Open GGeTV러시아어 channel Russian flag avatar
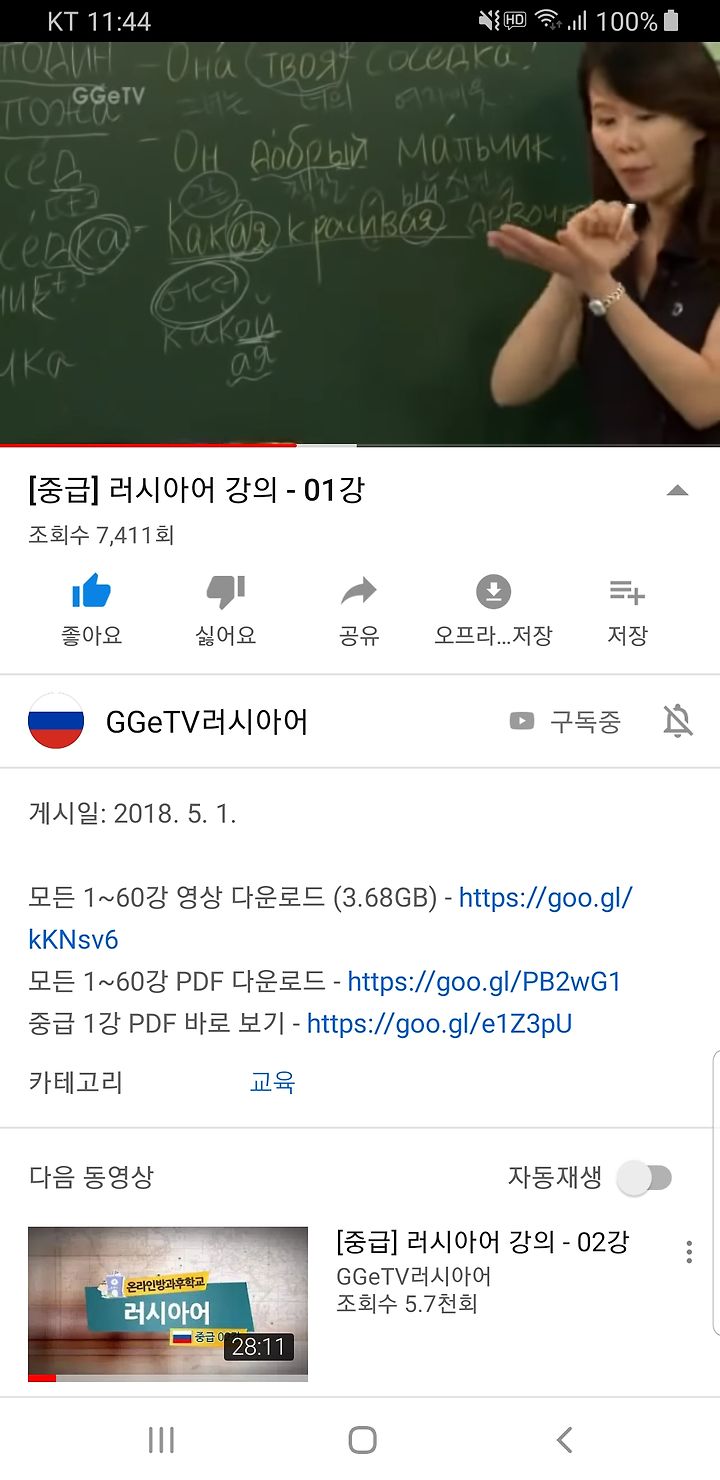Viewport: 720px width, 1480px height. 56,721
